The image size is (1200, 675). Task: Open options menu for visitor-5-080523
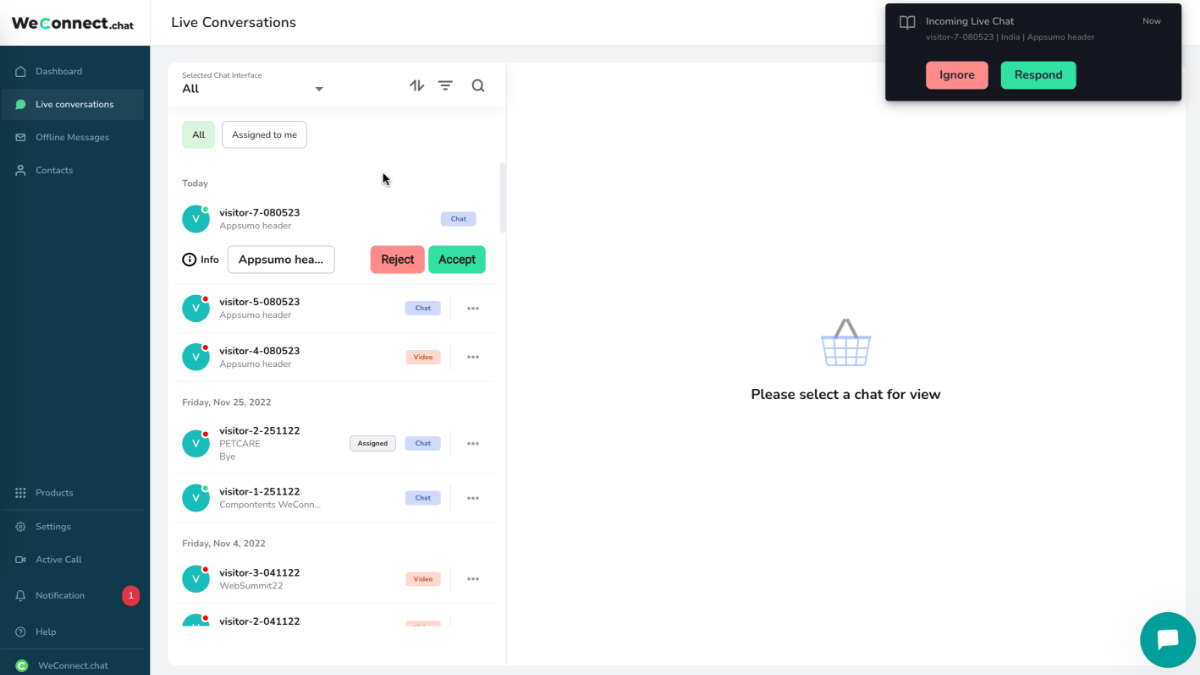pyautogui.click(x=472, y=308)
